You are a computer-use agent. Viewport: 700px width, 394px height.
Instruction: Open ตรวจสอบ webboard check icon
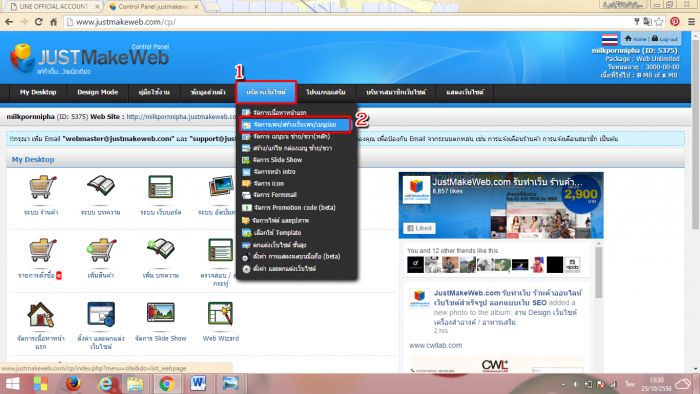click(221, 250)
